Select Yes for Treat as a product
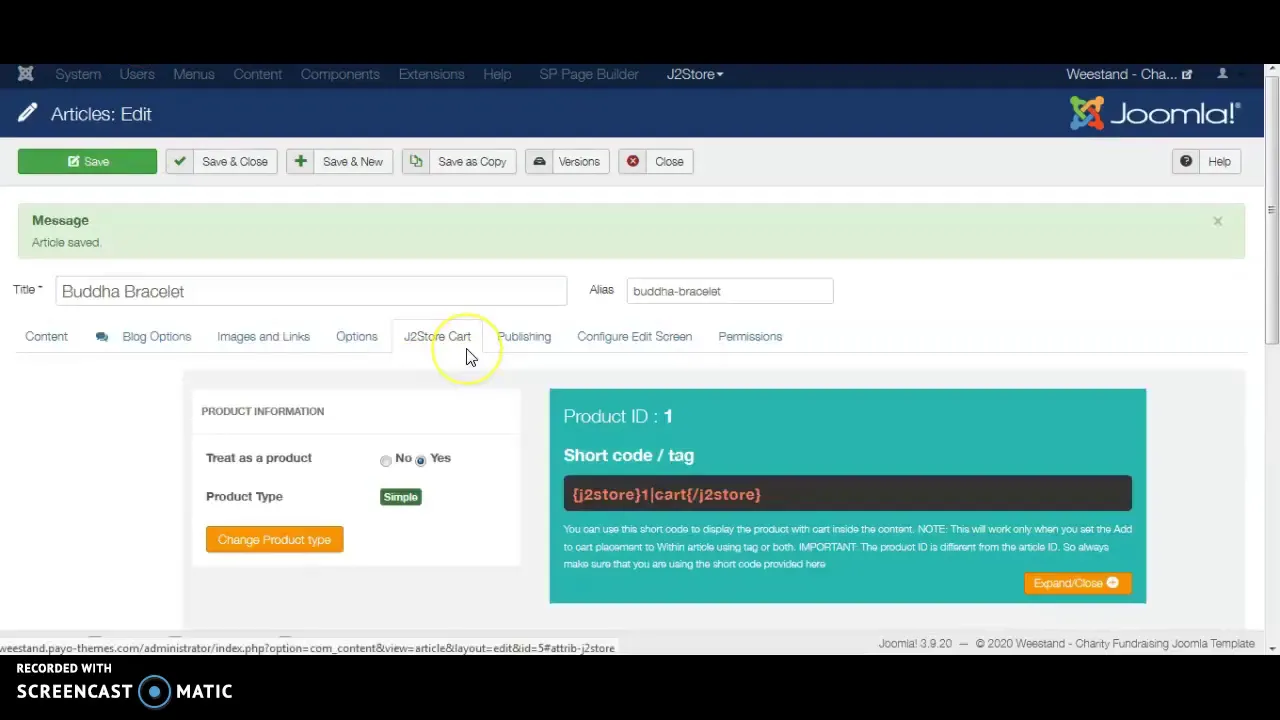 pyautogui.click(x=420, y=460)
